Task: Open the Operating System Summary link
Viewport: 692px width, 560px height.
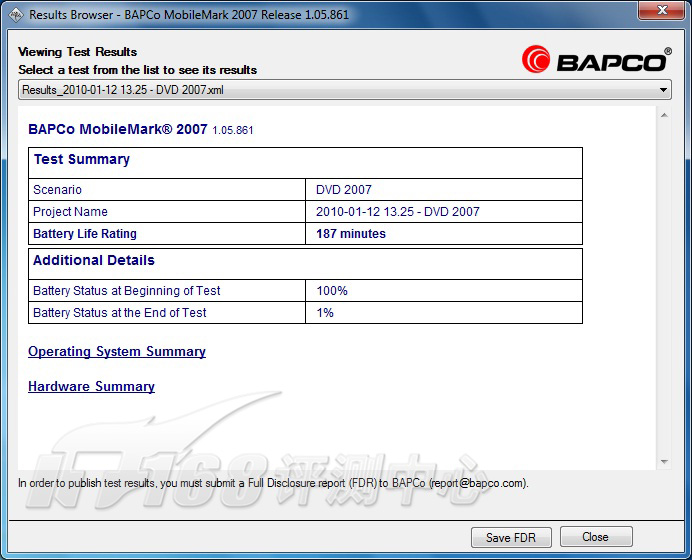Action: pyautogui.click(x=117, y=352)
